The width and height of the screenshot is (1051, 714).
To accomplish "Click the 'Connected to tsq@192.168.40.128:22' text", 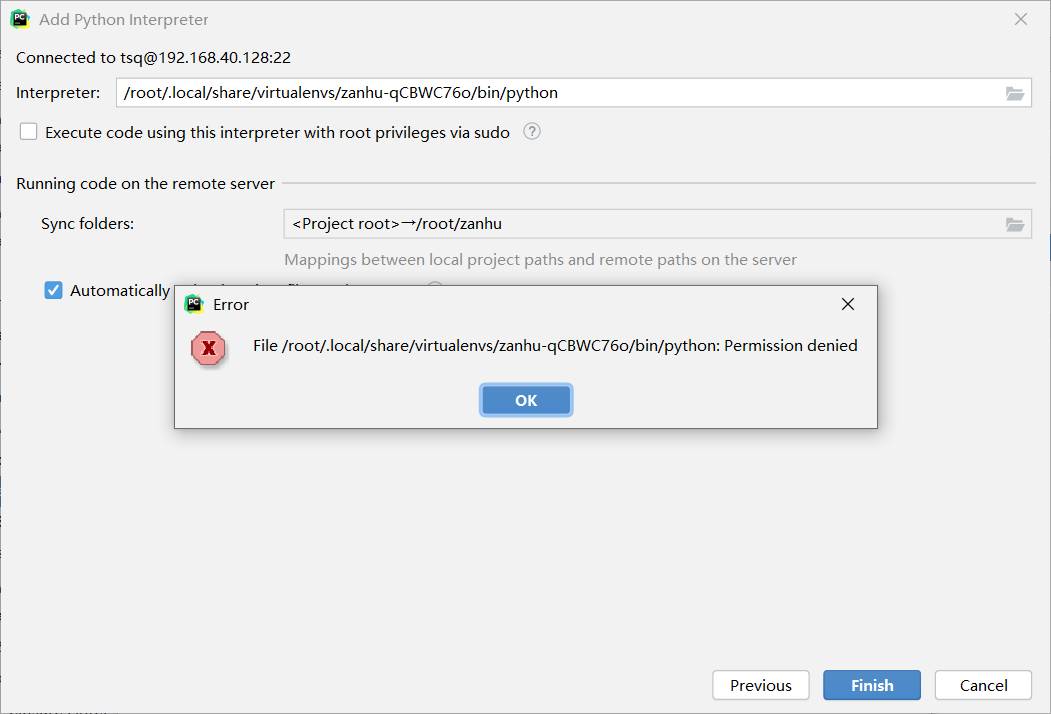I will pyautogui.click(x=153, y=58).
